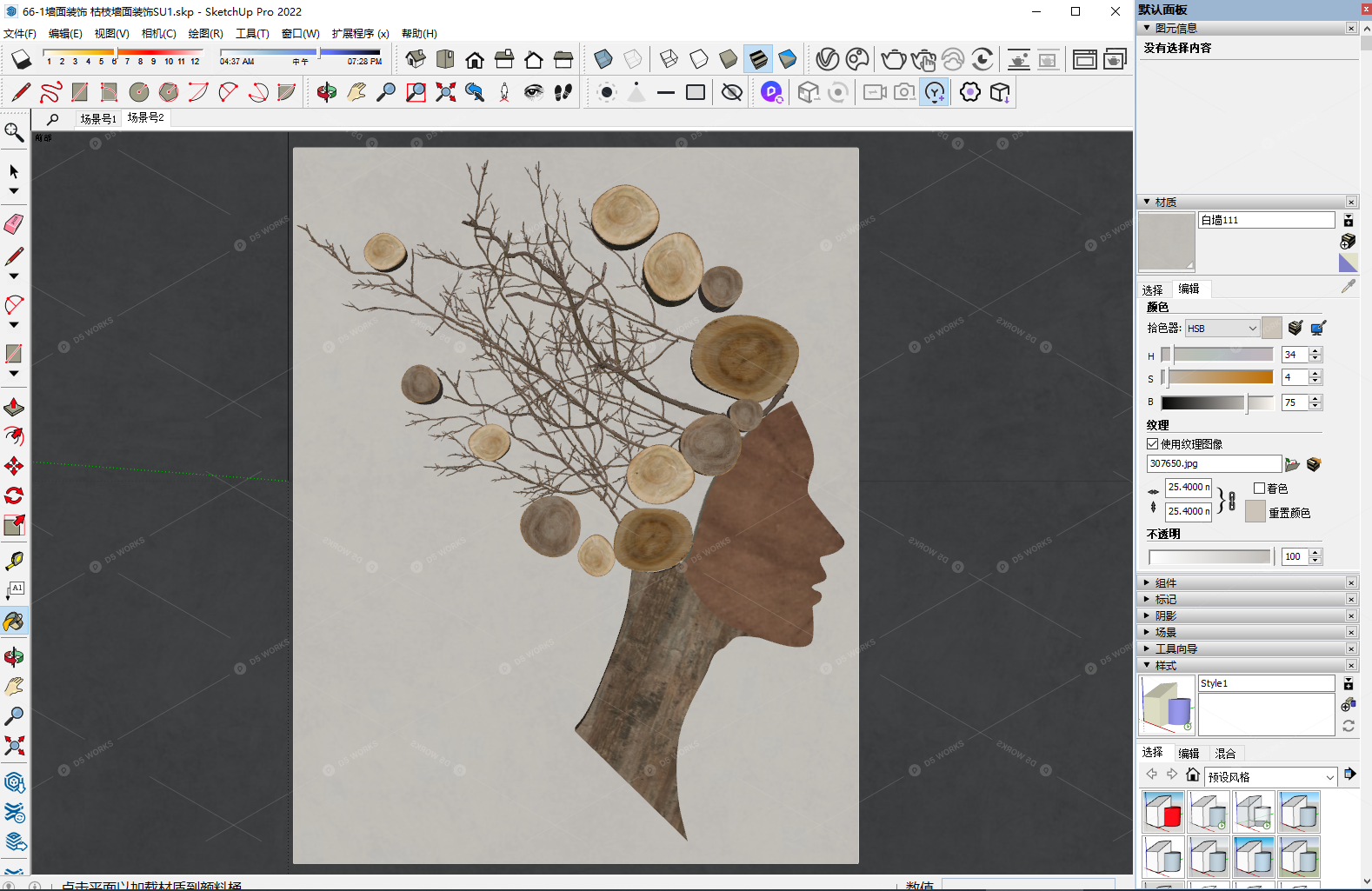
Task: Activate the Walk footprints tool
Action: (563, 92)
